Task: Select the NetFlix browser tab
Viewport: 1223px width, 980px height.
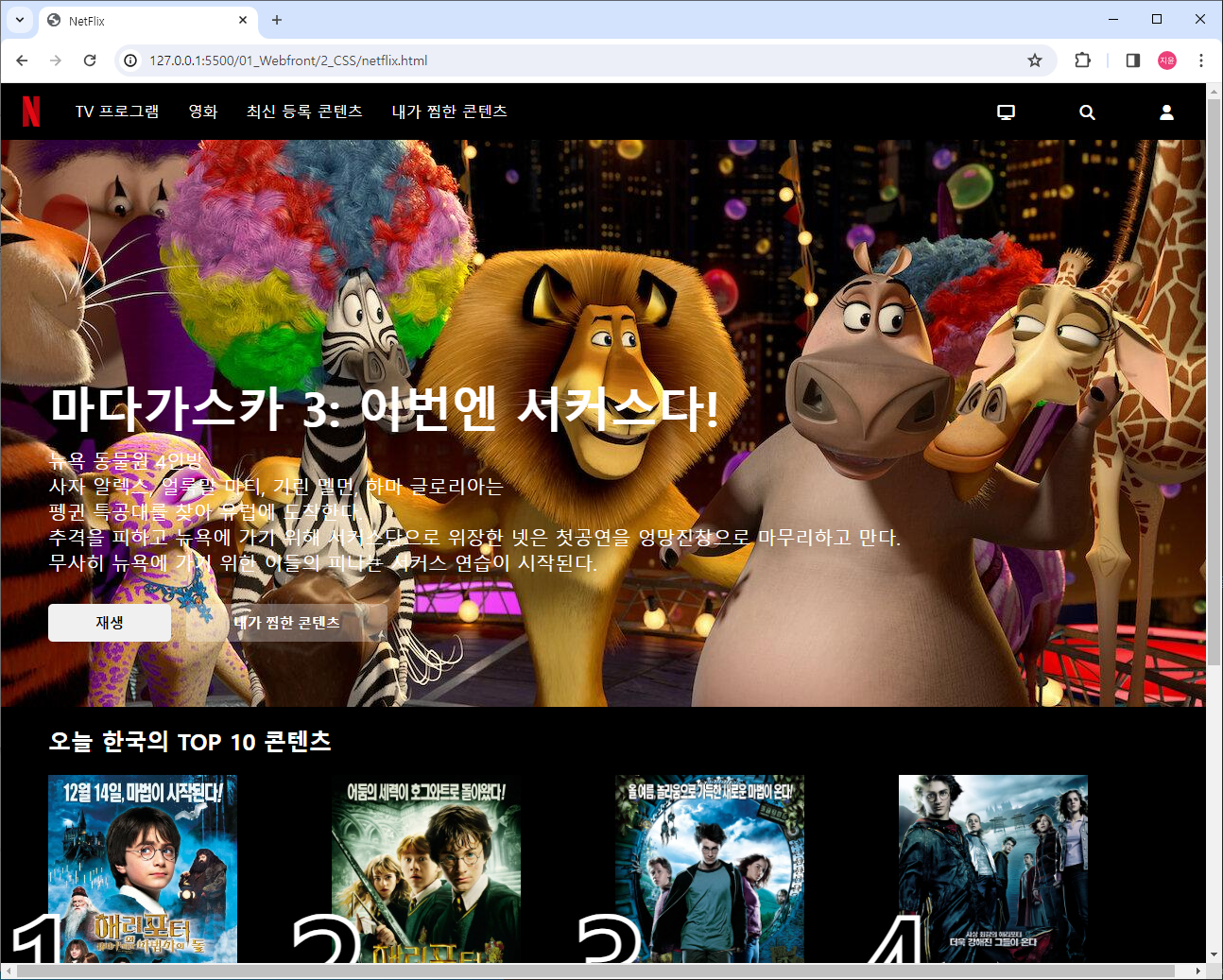Action: click(147, 21)
